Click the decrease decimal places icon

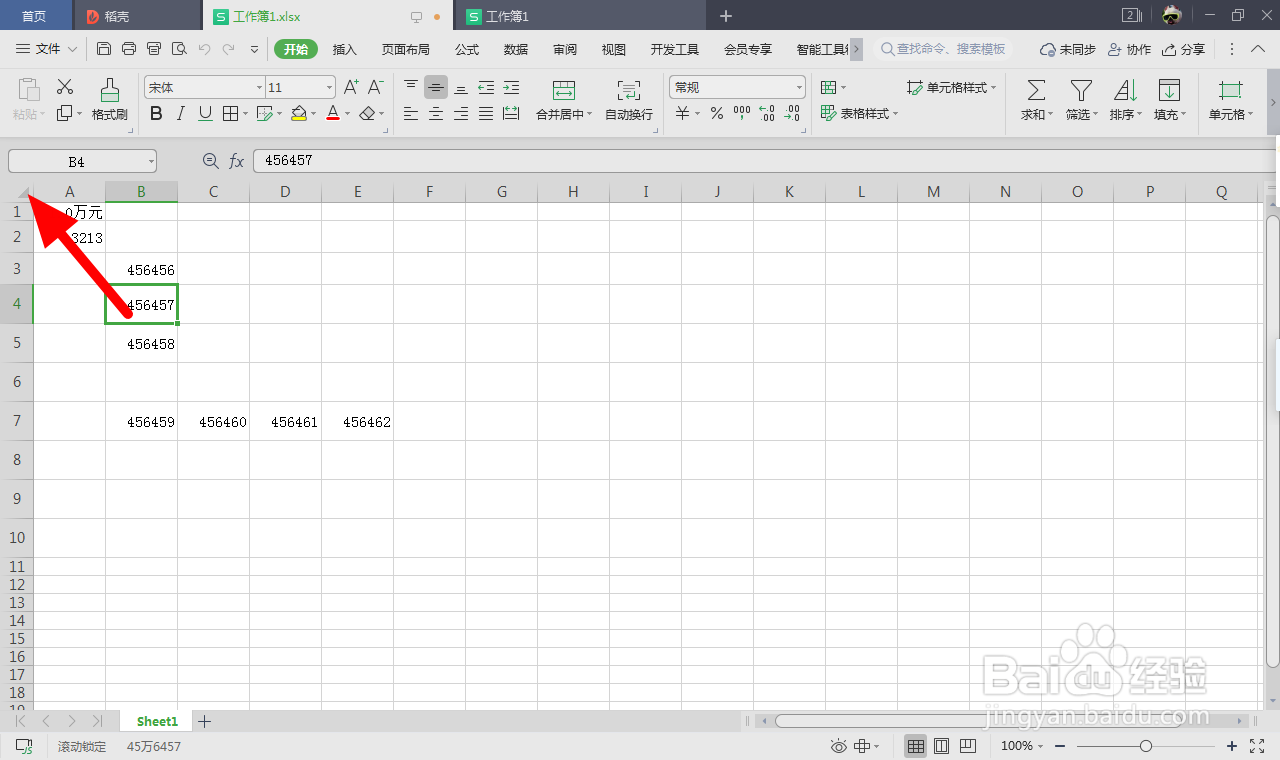click(792, 114)
